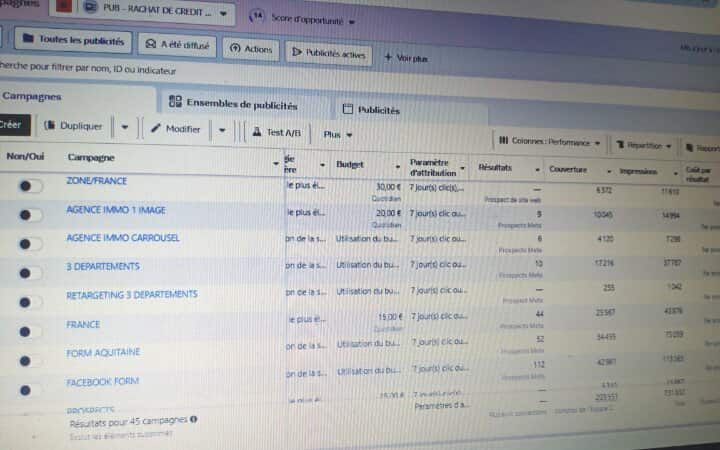Screen dimensions: 720x450
Task: Click the Non/Oui column header
Action: point(25,157)
